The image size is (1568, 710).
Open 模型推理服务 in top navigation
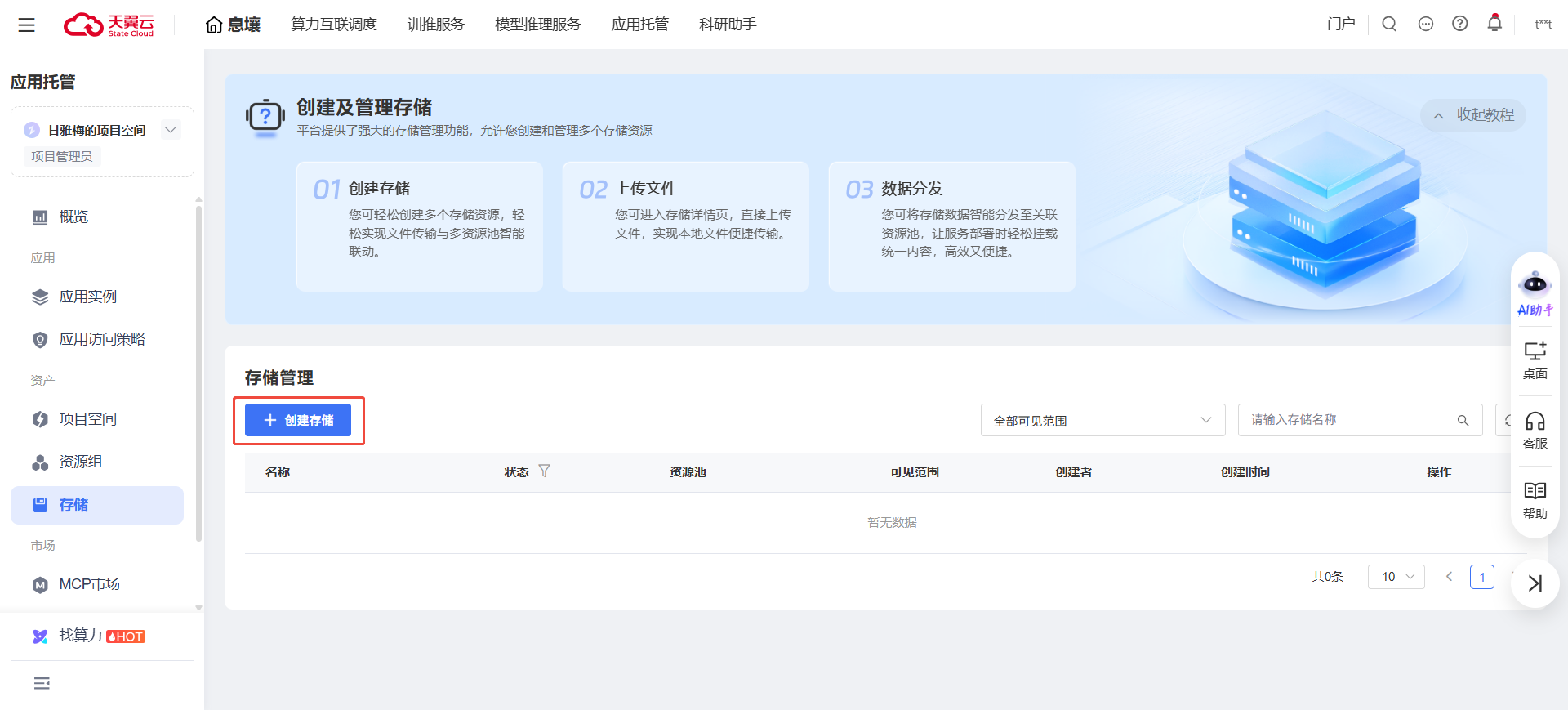[537, 25]
